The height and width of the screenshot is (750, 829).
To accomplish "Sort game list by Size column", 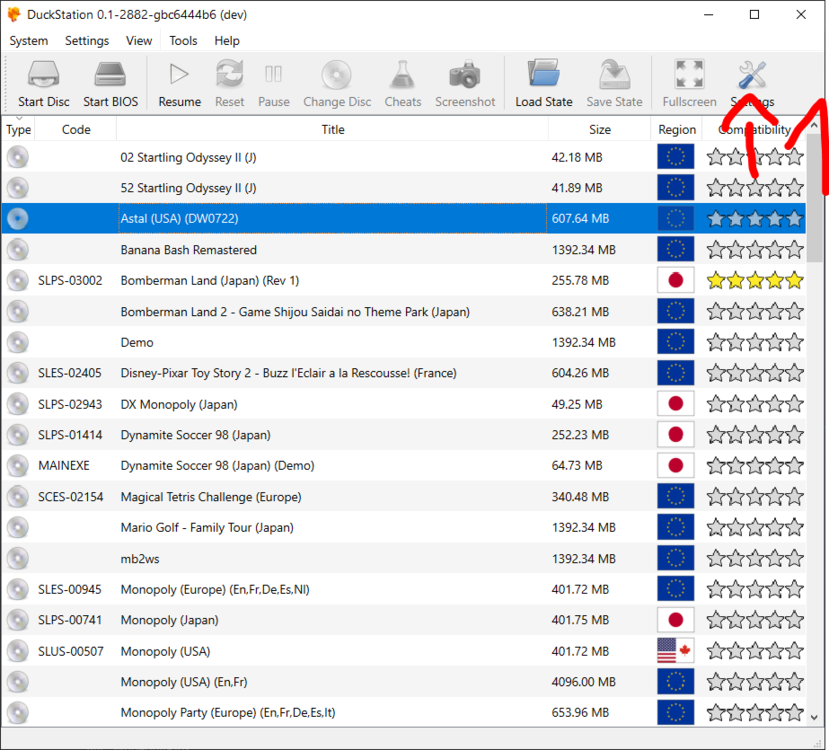I will 599,129.
